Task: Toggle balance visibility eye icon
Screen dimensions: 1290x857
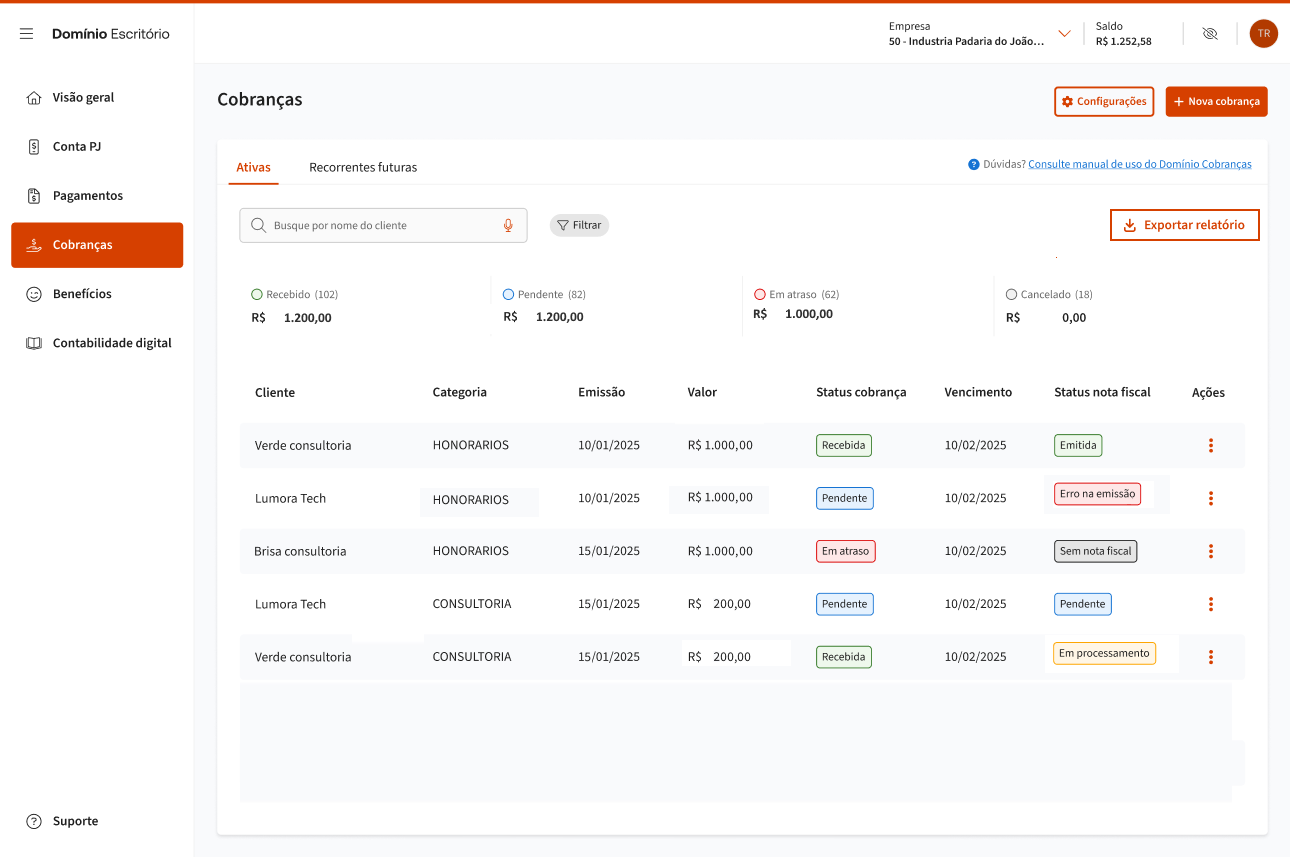Action: [x=1210, y=34]
